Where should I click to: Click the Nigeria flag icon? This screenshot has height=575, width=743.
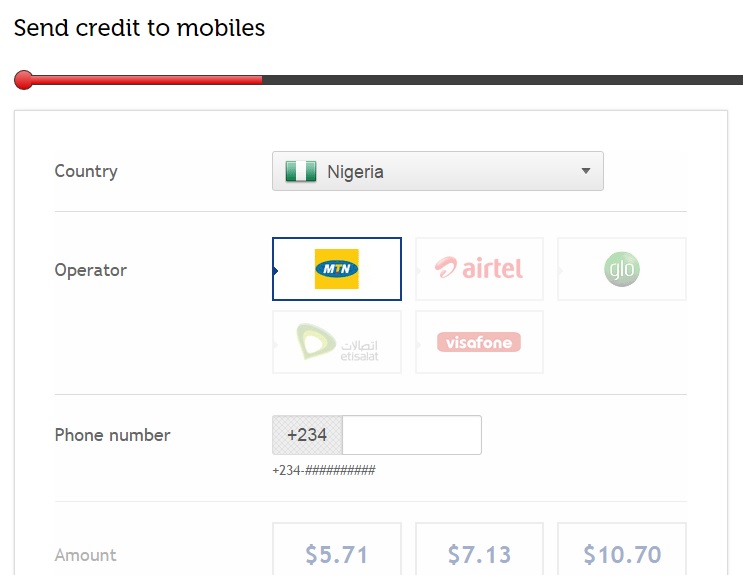(x=301, y=171)
